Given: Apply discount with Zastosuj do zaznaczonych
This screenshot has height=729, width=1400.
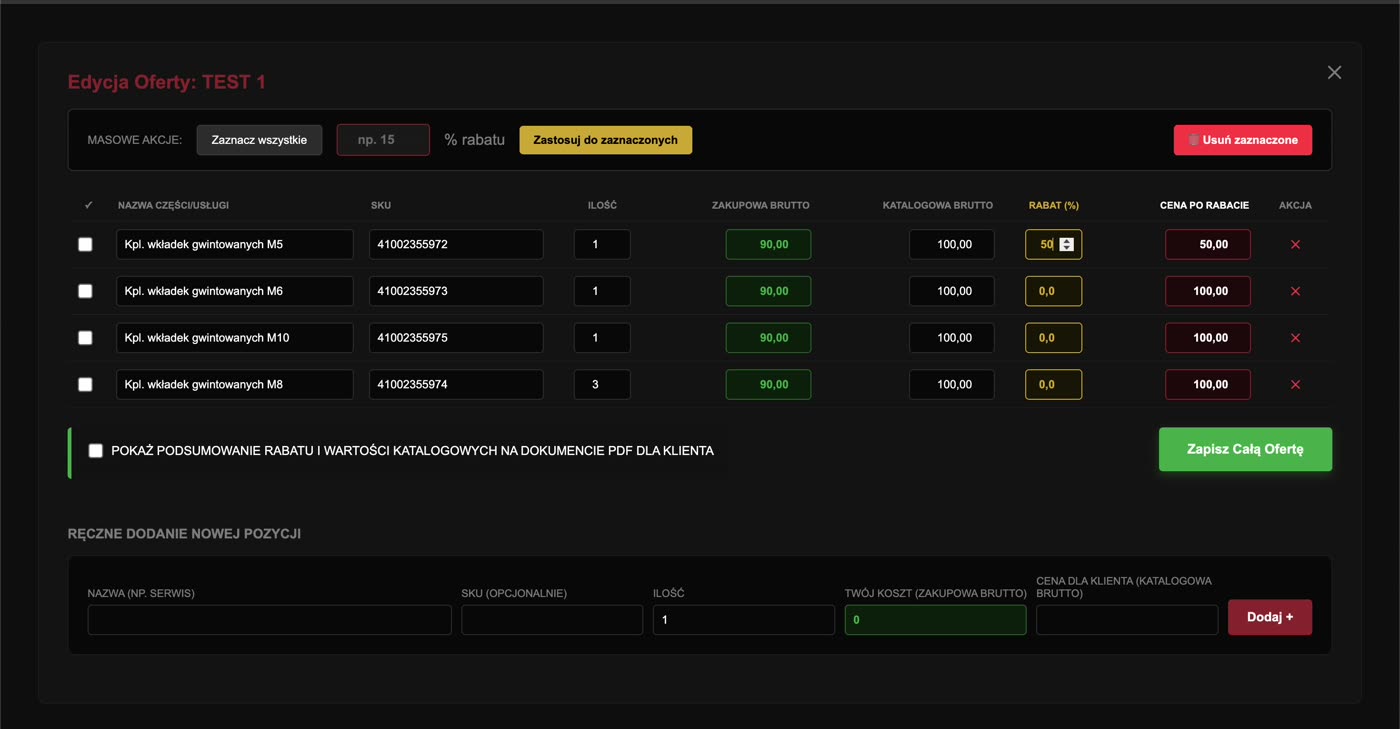Looking at the screenshot, I should pyautogui.click(x=605, y=140).
